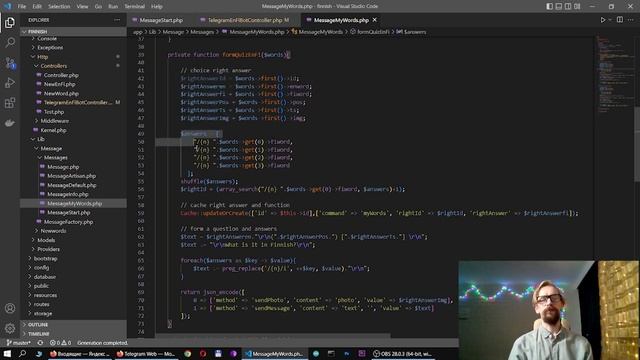Click formQuizEnFi in the breadcrumb
The width and height of the screenshot is (640, 360).
pyautogui.click(x=373, y=32)
